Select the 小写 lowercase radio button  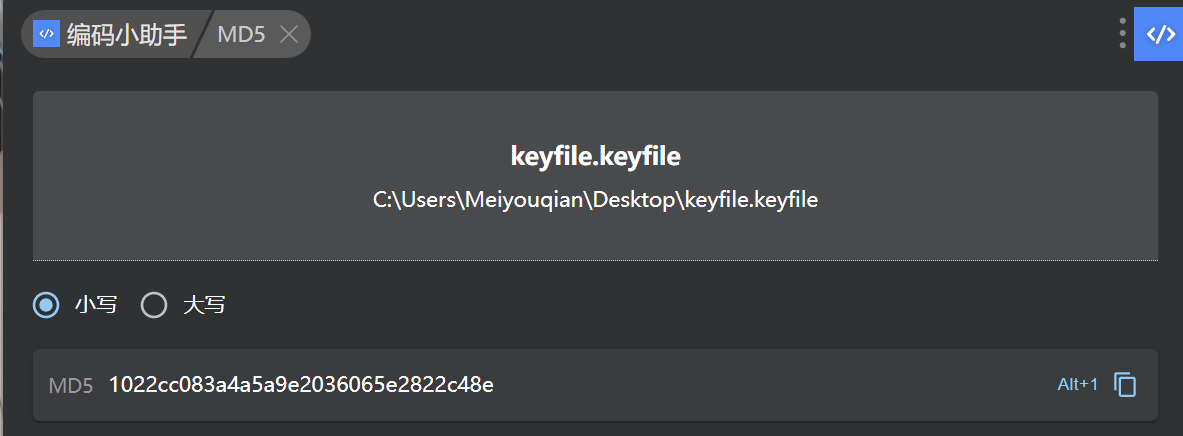[46, 305]
